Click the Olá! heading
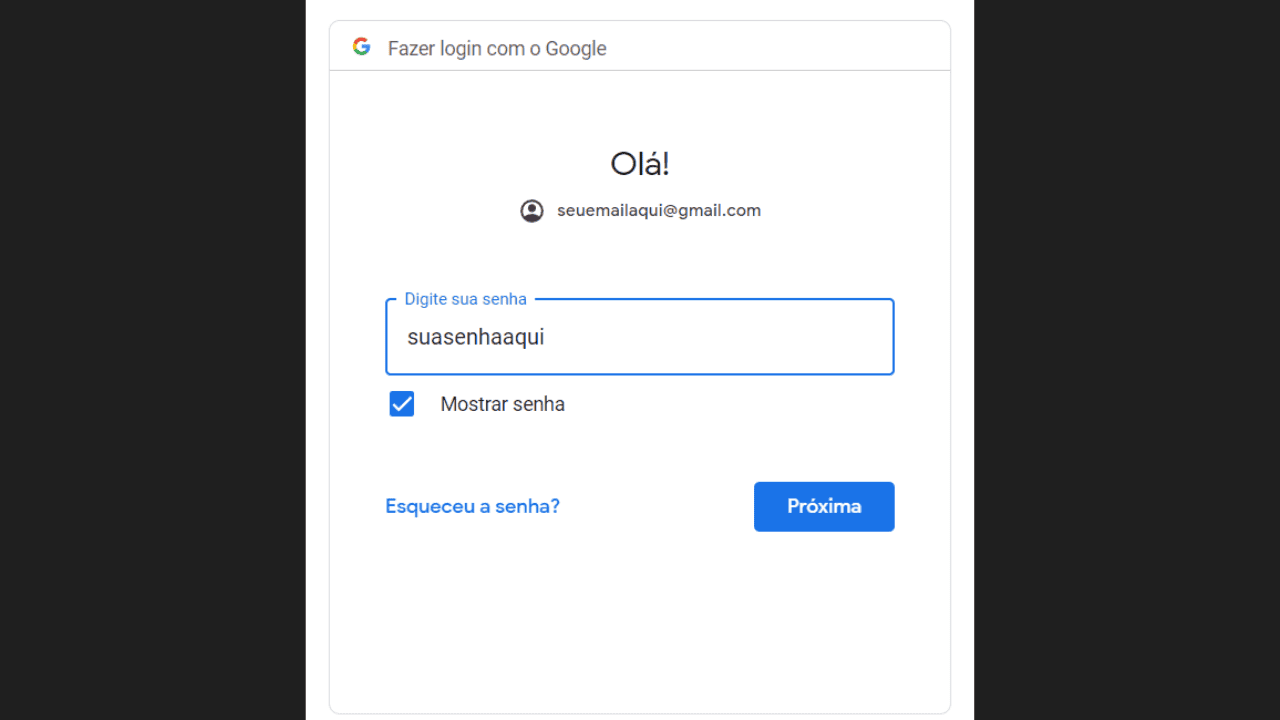Viewport: 1280px width, 720px height. pos(640,163)
